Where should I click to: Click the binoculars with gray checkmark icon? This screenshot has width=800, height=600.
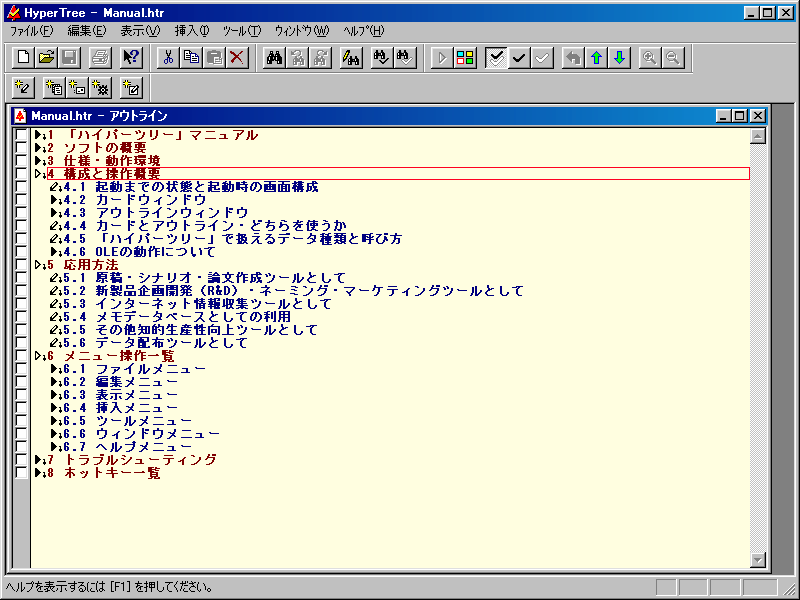405,58
